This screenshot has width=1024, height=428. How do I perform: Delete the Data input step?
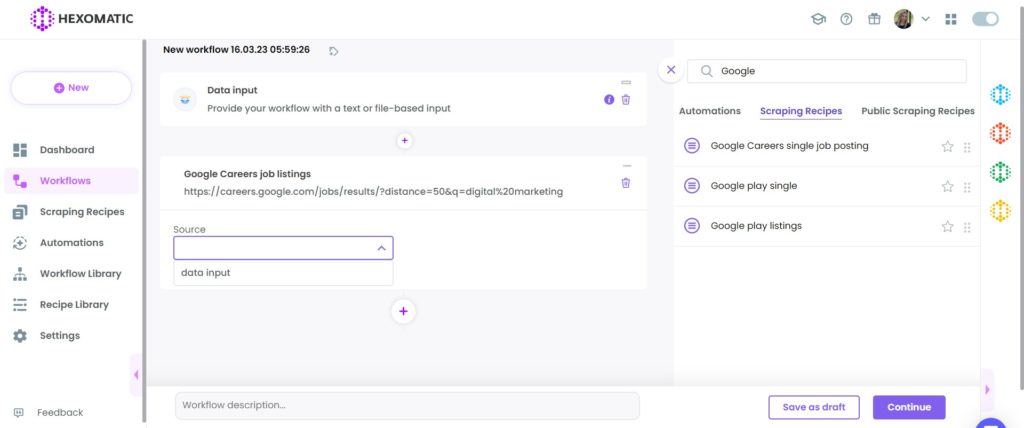[626, 99]
